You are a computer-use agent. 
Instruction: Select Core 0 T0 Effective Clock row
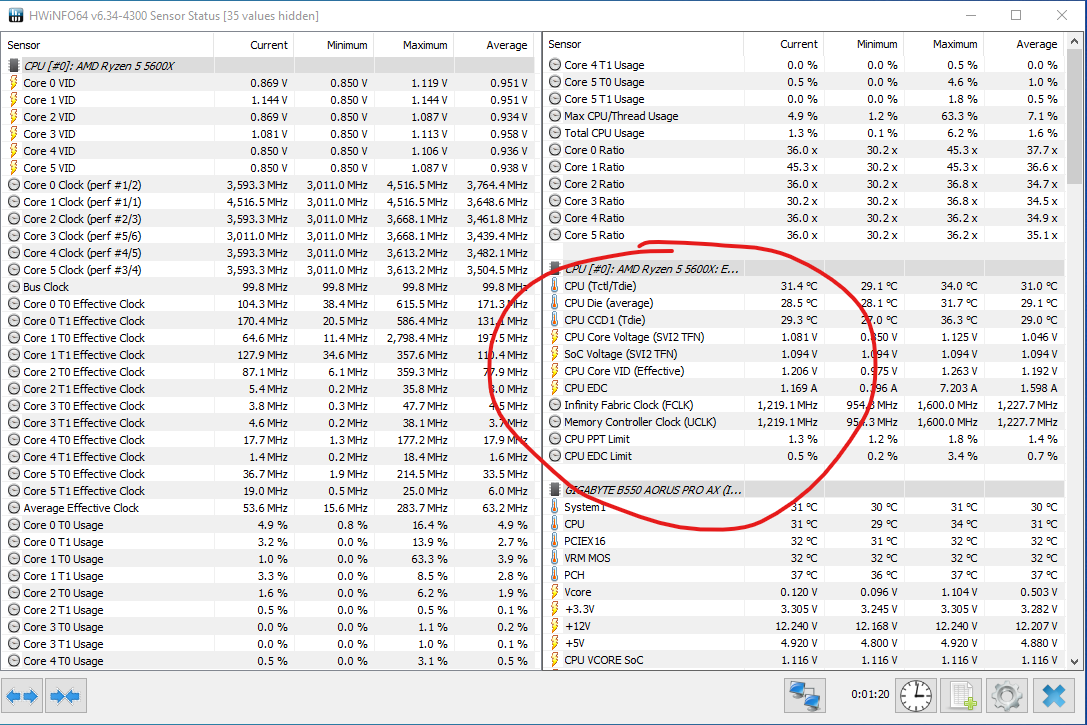point(270,304)
